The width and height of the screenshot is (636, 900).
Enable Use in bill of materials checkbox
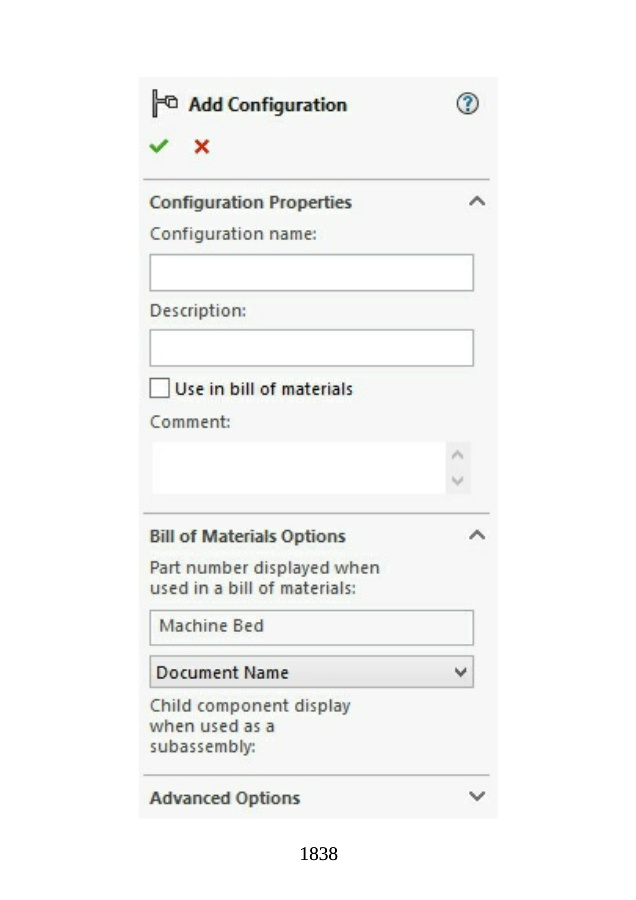click(160, 388)
